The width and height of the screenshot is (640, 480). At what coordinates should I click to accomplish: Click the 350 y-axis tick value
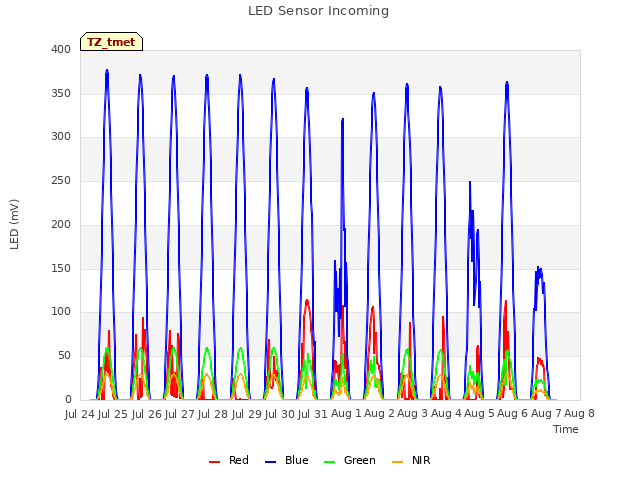61,93
